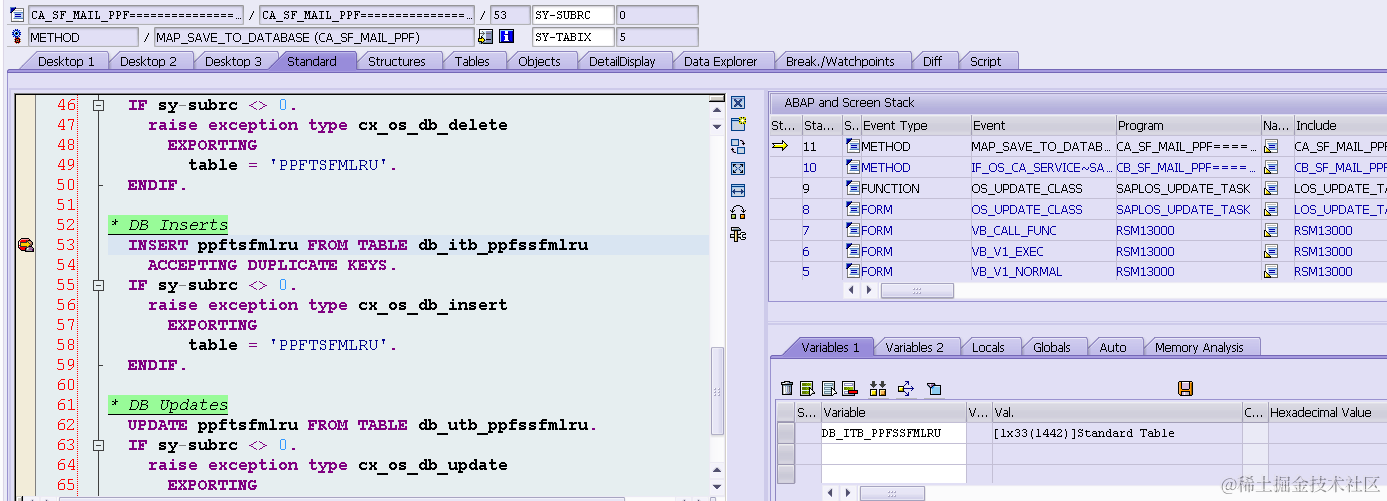The height and width of the screenshot is (501, 1387).
Task: Open the Objects tab
Action: point(539,61)
